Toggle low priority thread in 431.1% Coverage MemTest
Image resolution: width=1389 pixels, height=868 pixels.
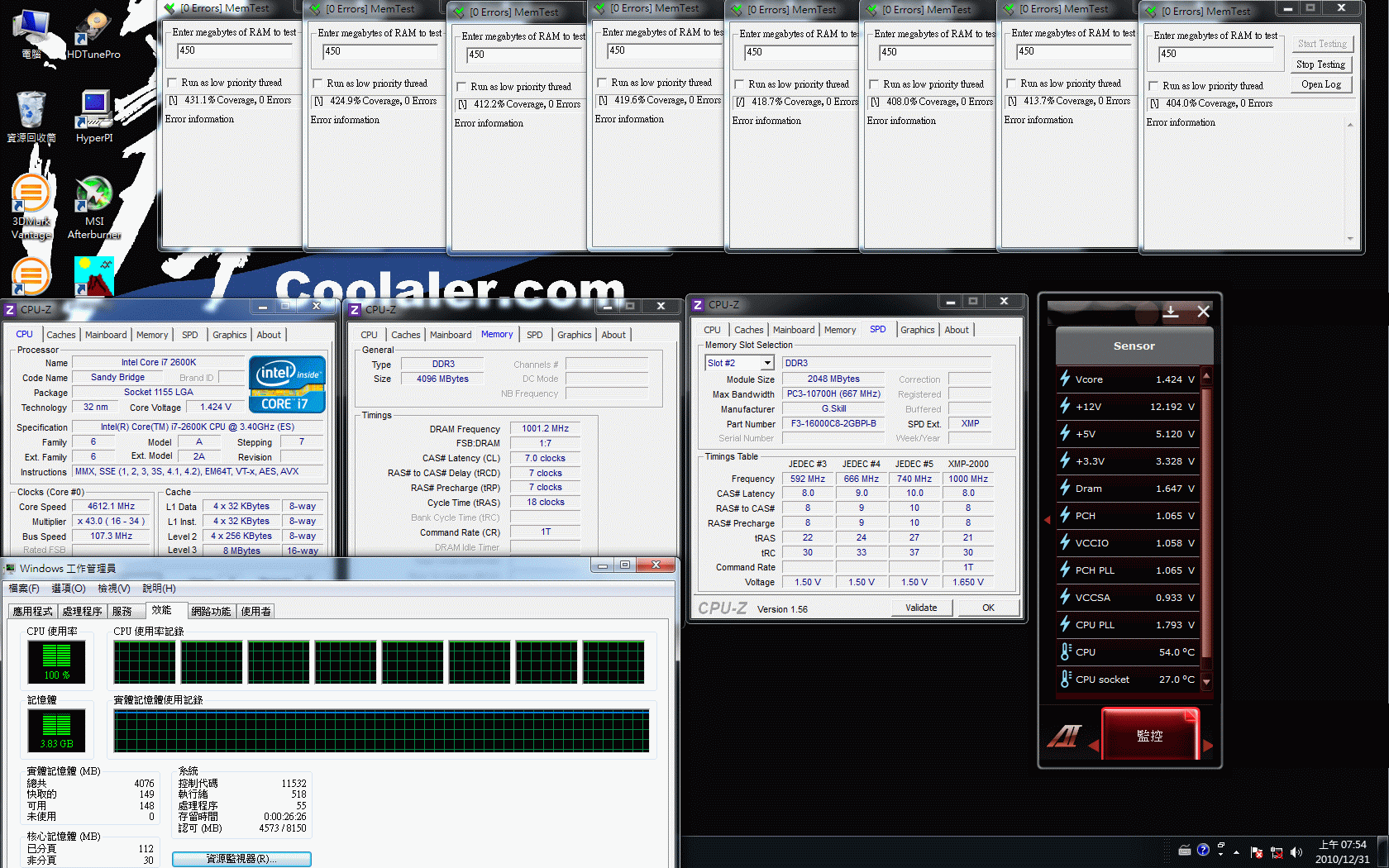[172, 83]
